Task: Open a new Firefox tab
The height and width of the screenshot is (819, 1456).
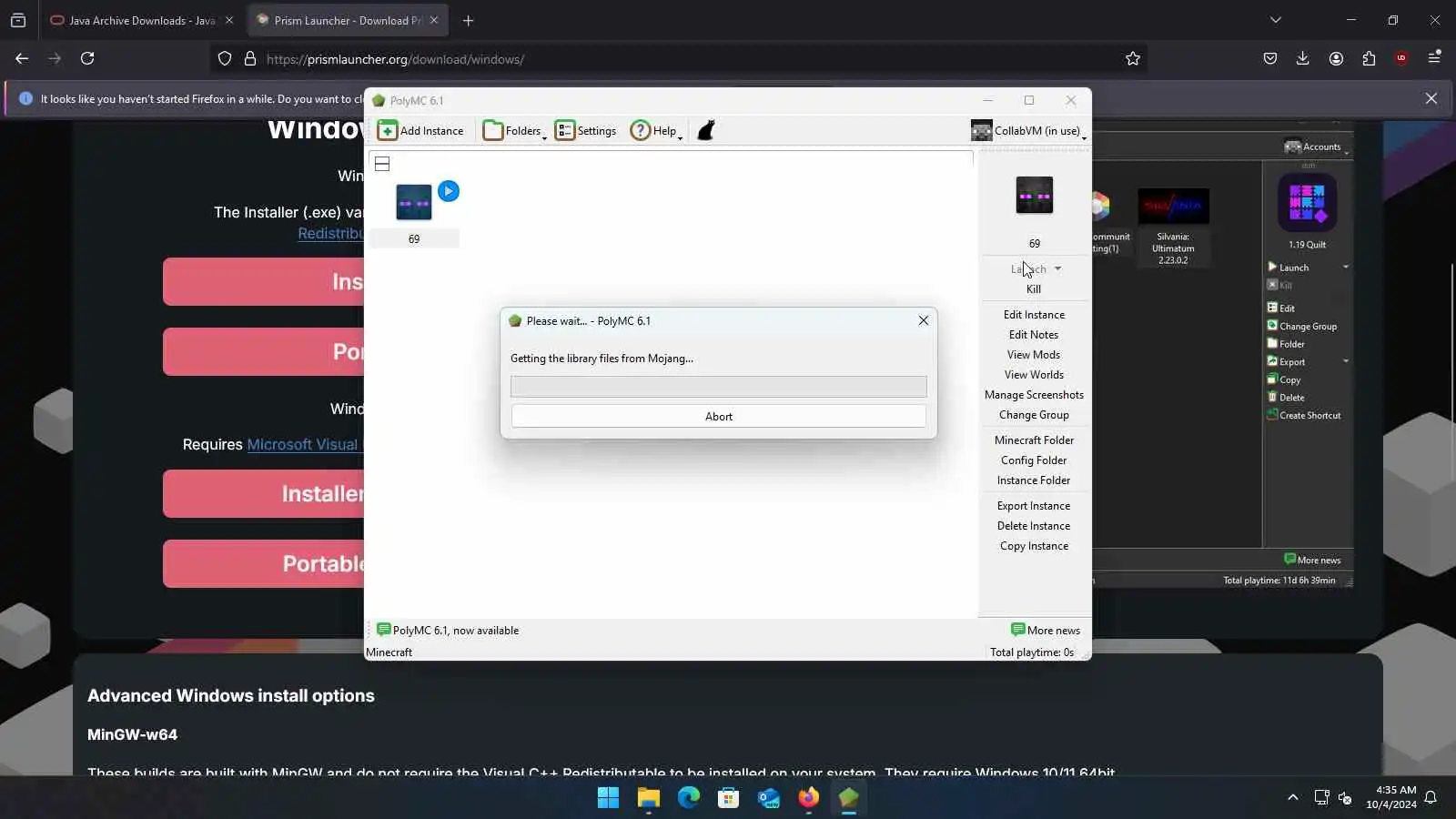Action: click(469, 20)
